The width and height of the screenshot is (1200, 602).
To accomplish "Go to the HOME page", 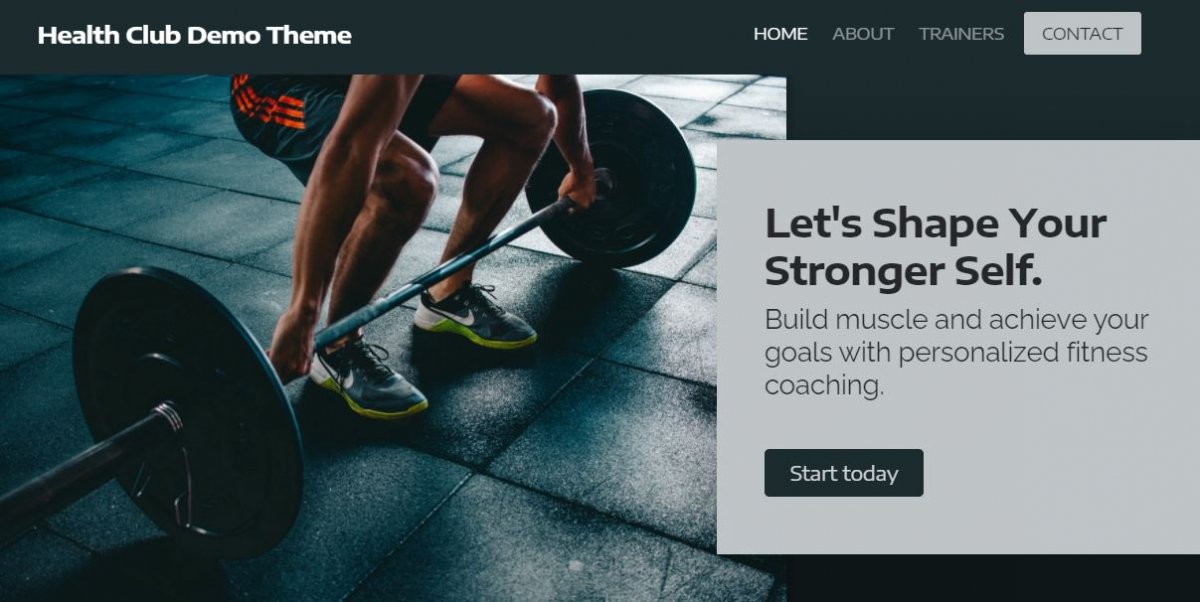I will click(x=780, y=34).
